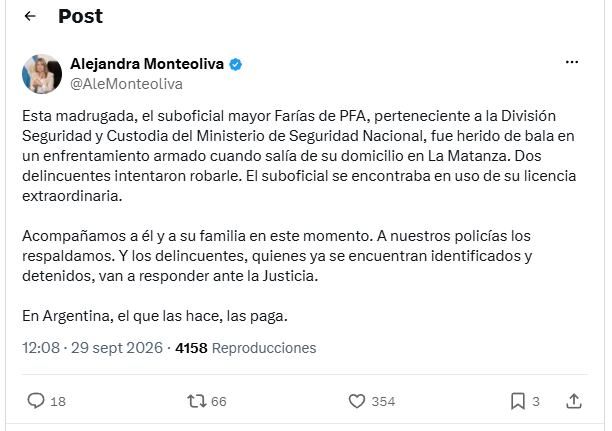Click the like count 354
612x431 pixels.
(383, 402)
